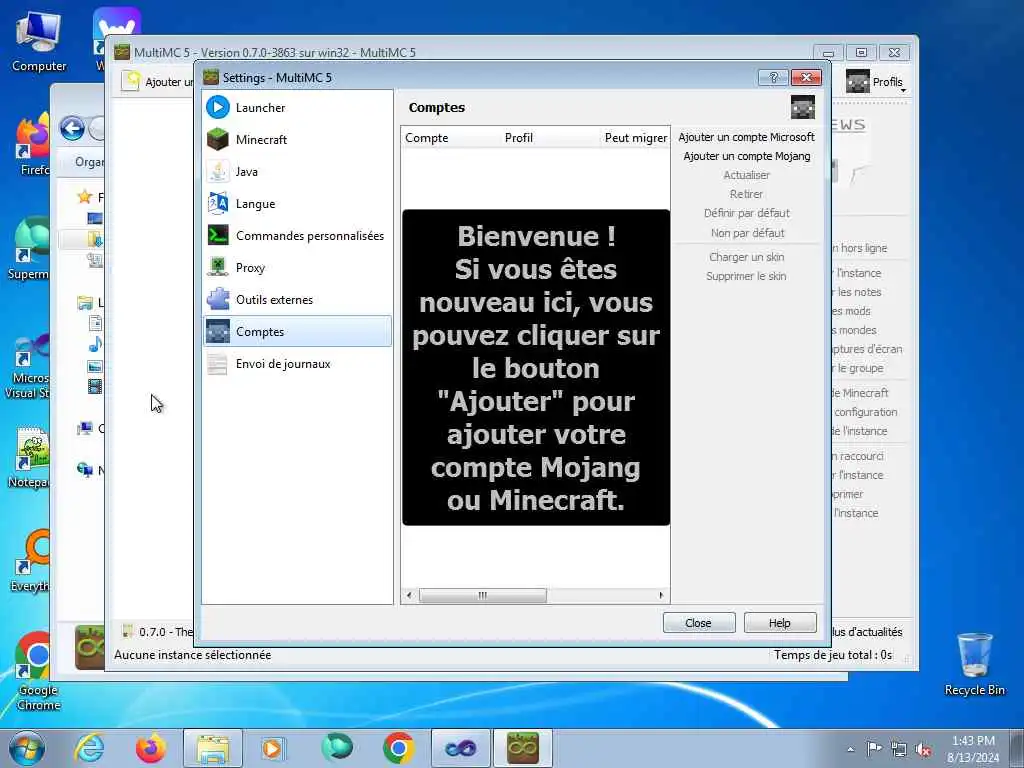The width and height of the screenshot is (1024, 768).
Task: Click the left scroll arrow of accounts list
Action: pyautogui.click(x=409, y=595)
